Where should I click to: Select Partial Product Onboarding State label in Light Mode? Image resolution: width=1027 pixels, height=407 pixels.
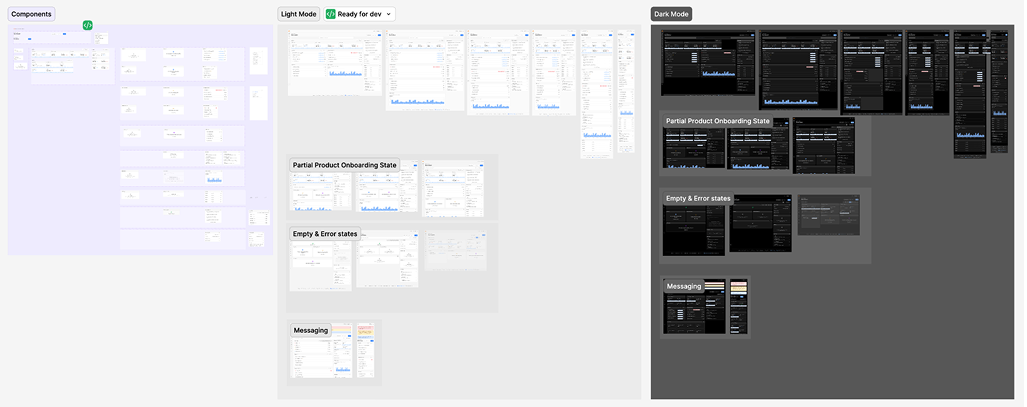(x=345, y=165)
